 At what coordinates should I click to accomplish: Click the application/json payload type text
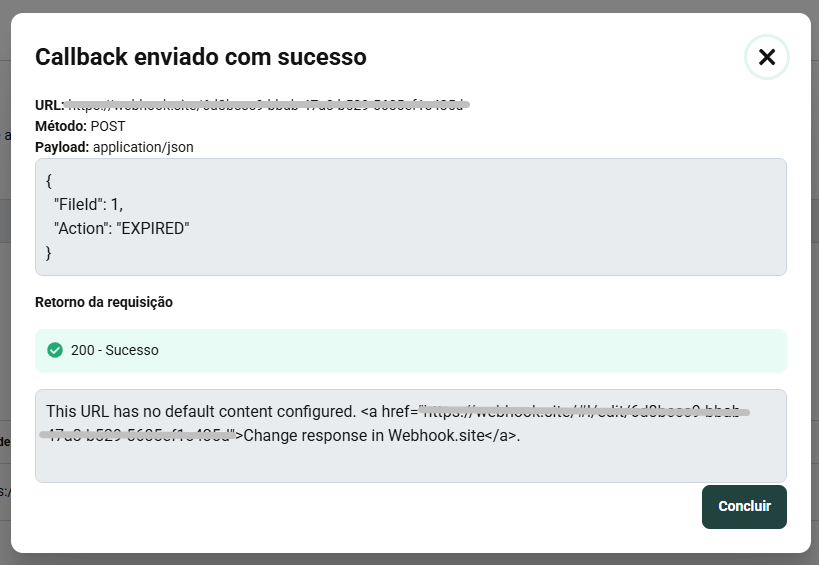143,147
